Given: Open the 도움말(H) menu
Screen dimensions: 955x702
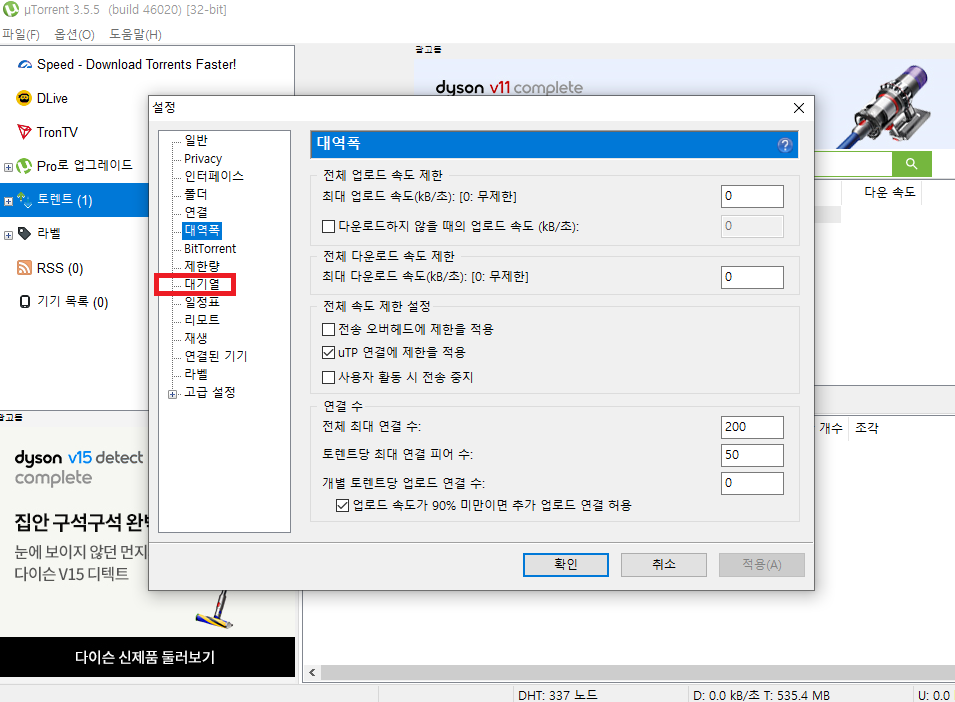Looking at the screenshot, I should coord(135,35).
